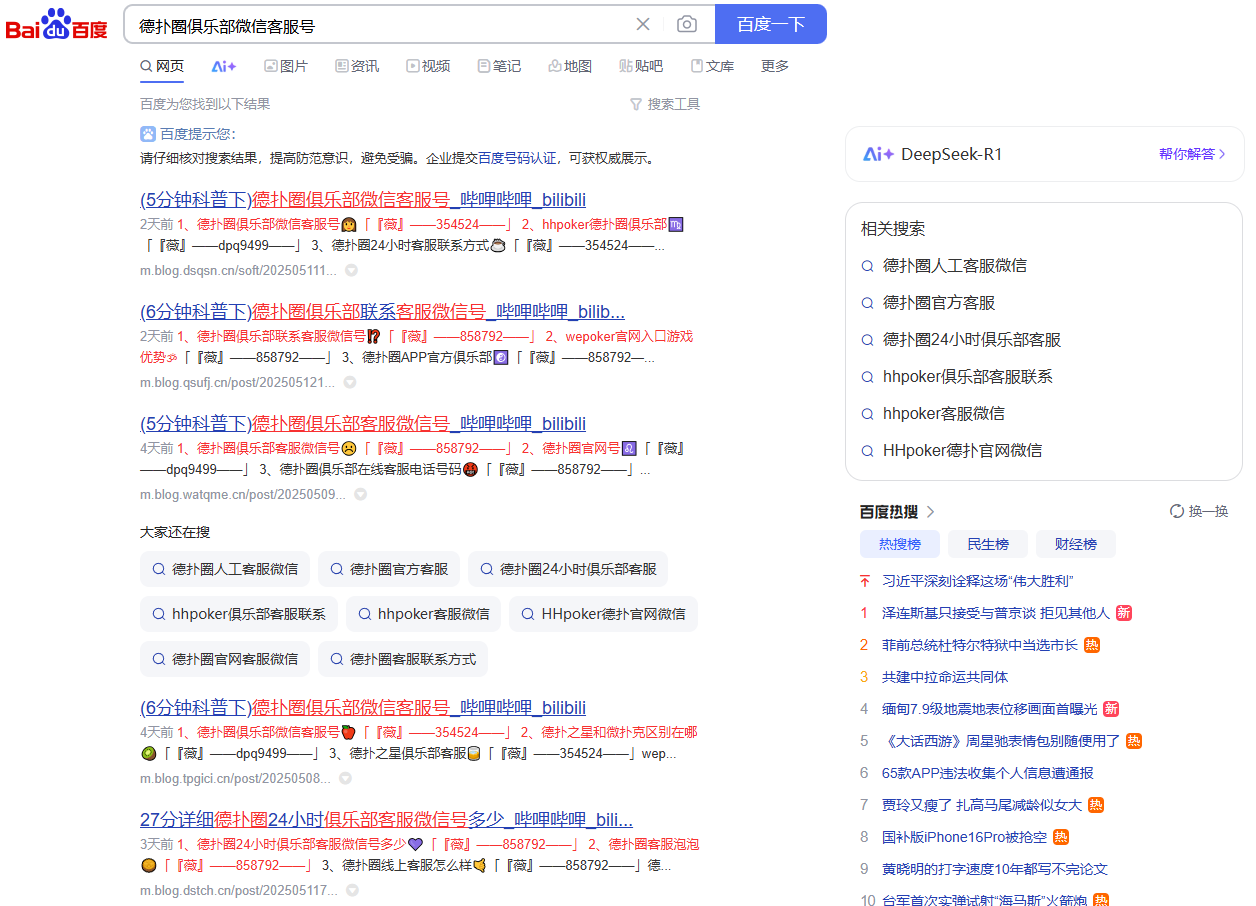The image size is (1256, 906).
Task: Open 搜索工具 filter options
Action: [x=665, y=104]
